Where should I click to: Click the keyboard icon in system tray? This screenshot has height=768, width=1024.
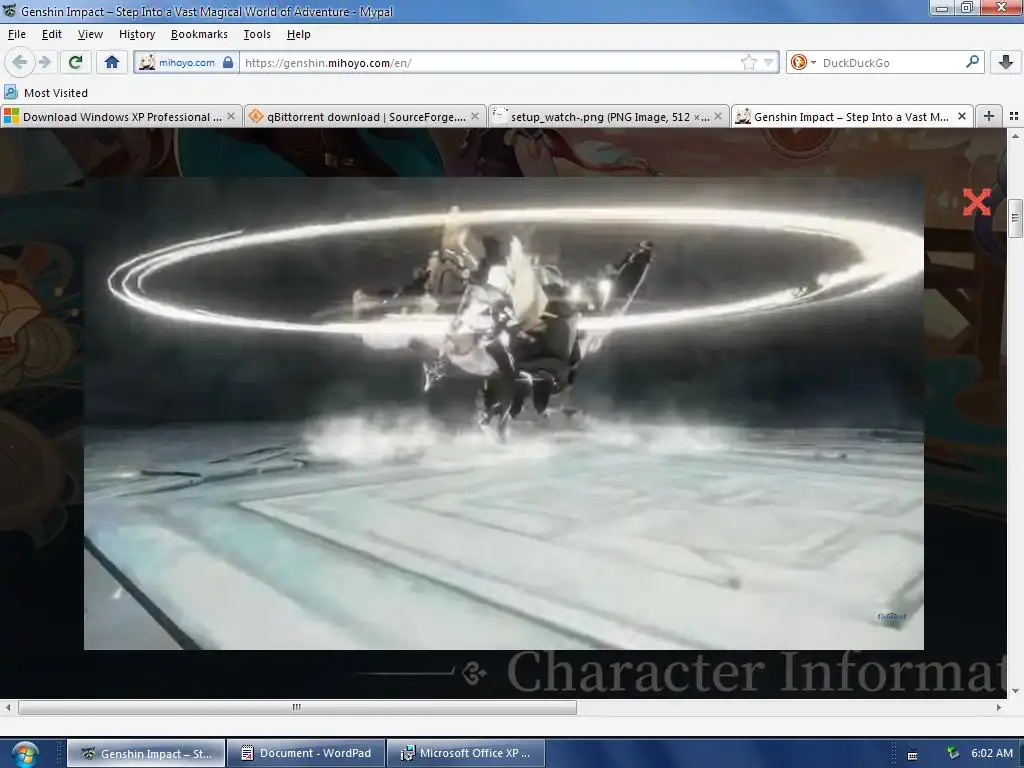coord(912,755)
